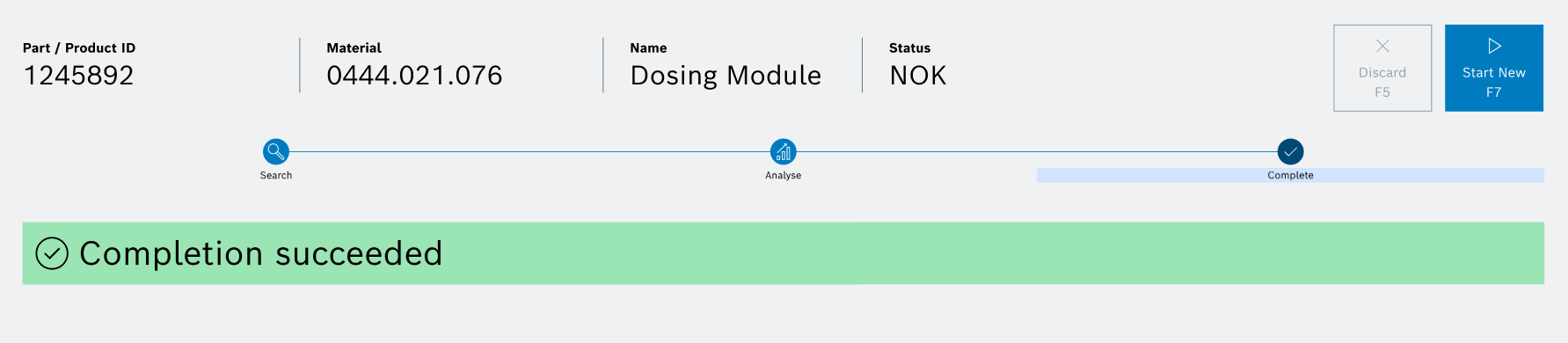Click the Discard F5 button
The image size is (1568, 343).
[x=1382, y=68]
